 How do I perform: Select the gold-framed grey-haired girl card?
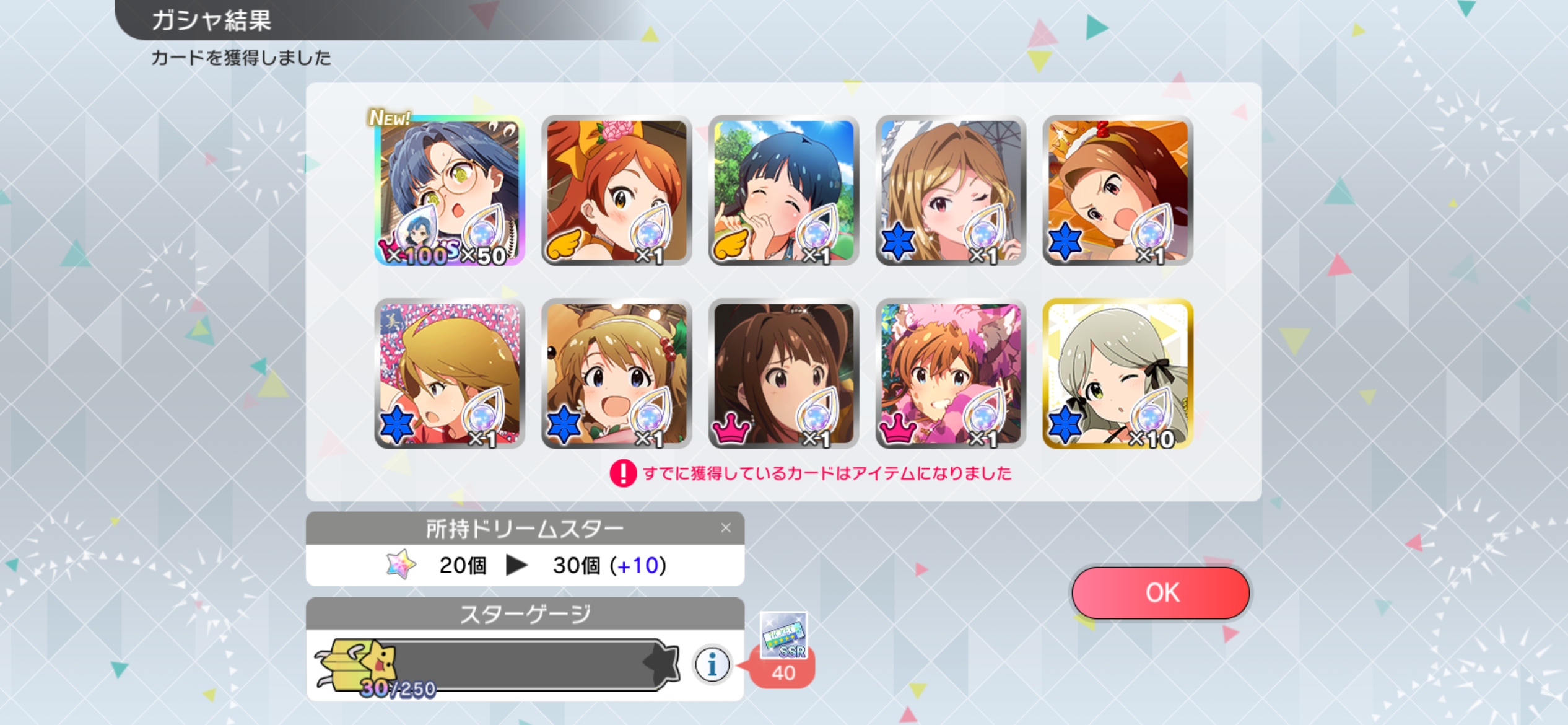1118,374
